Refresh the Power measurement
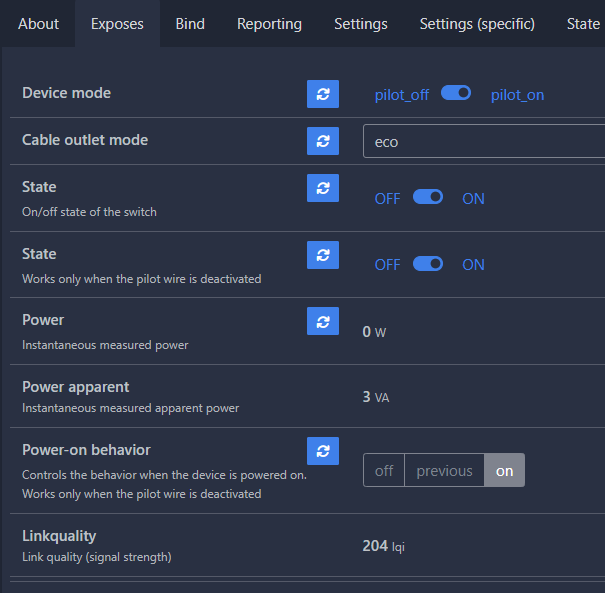This screenshot has width=605, height=593. click(x=323, y=321)
